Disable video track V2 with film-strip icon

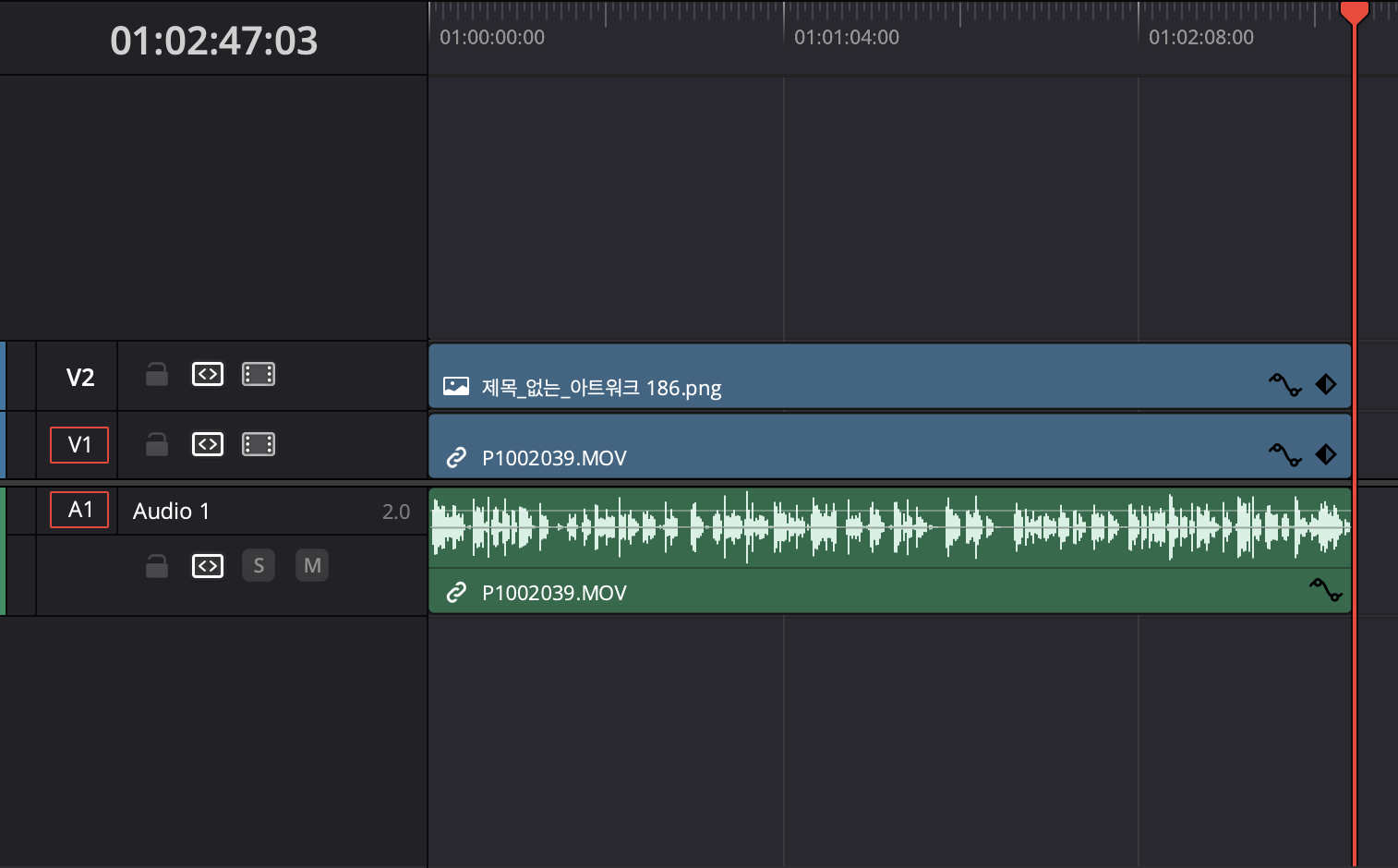tap(259, 374)
